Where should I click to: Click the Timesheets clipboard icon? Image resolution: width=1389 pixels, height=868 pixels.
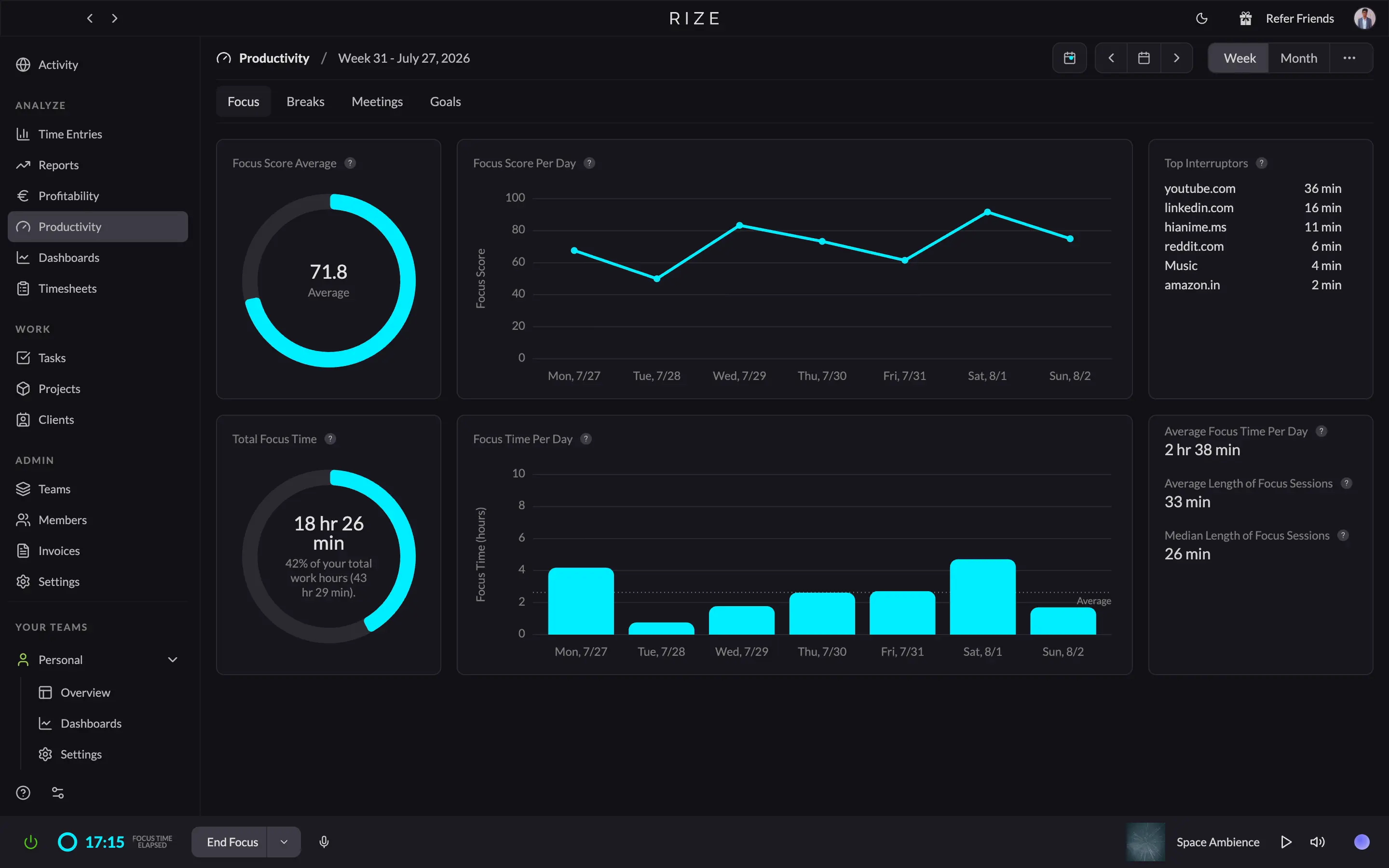click(x=23, y=288)
